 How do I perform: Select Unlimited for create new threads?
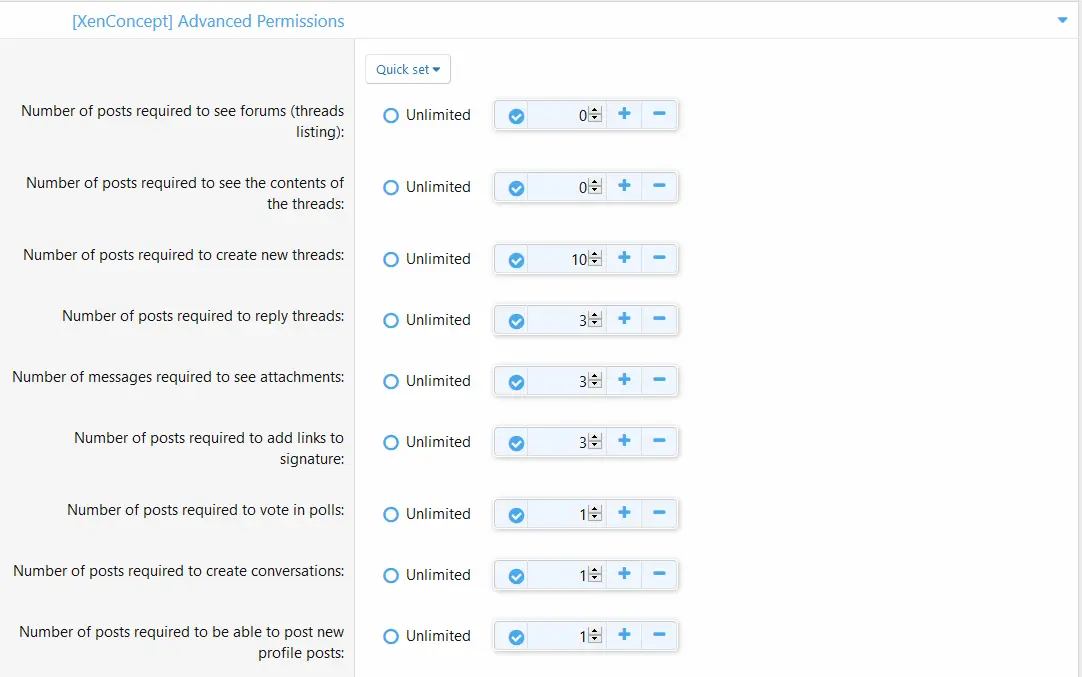391,259
